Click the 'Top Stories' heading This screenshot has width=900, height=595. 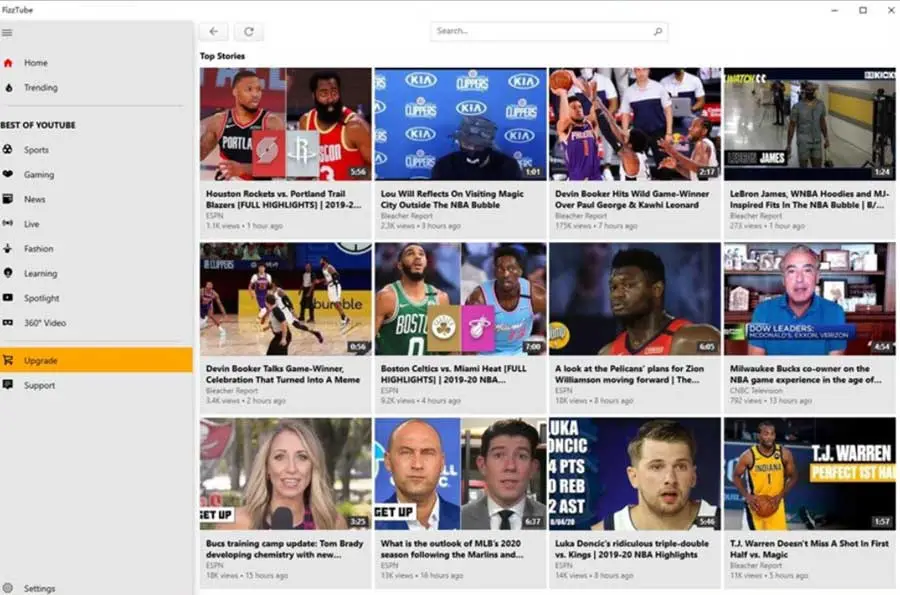[222, 56]
